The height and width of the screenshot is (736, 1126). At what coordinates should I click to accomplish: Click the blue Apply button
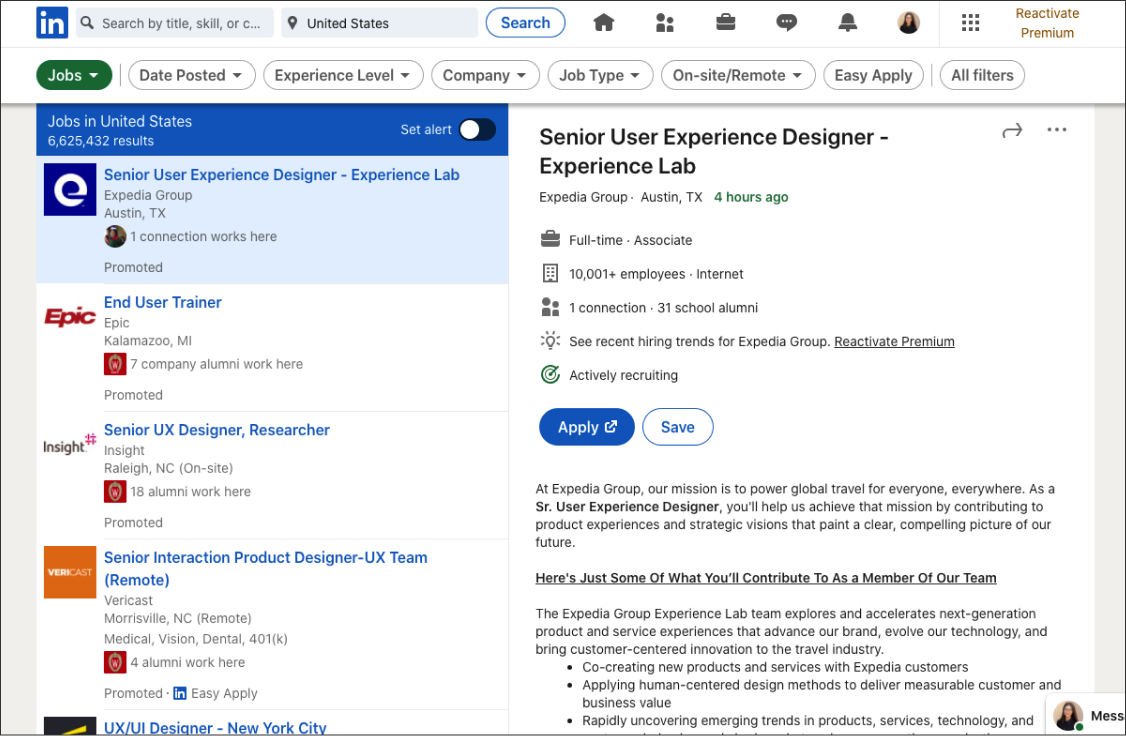click(586, 427)
